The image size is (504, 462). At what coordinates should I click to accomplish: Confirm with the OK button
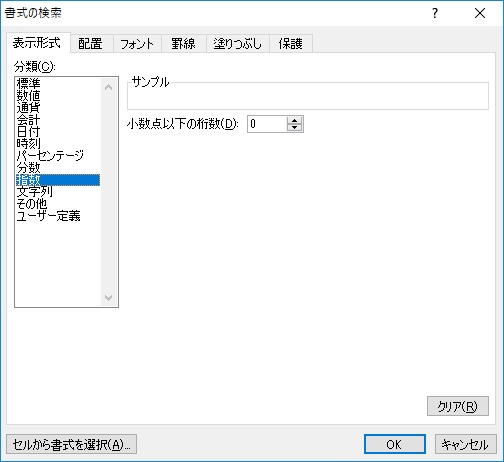[x=395, y=444]
